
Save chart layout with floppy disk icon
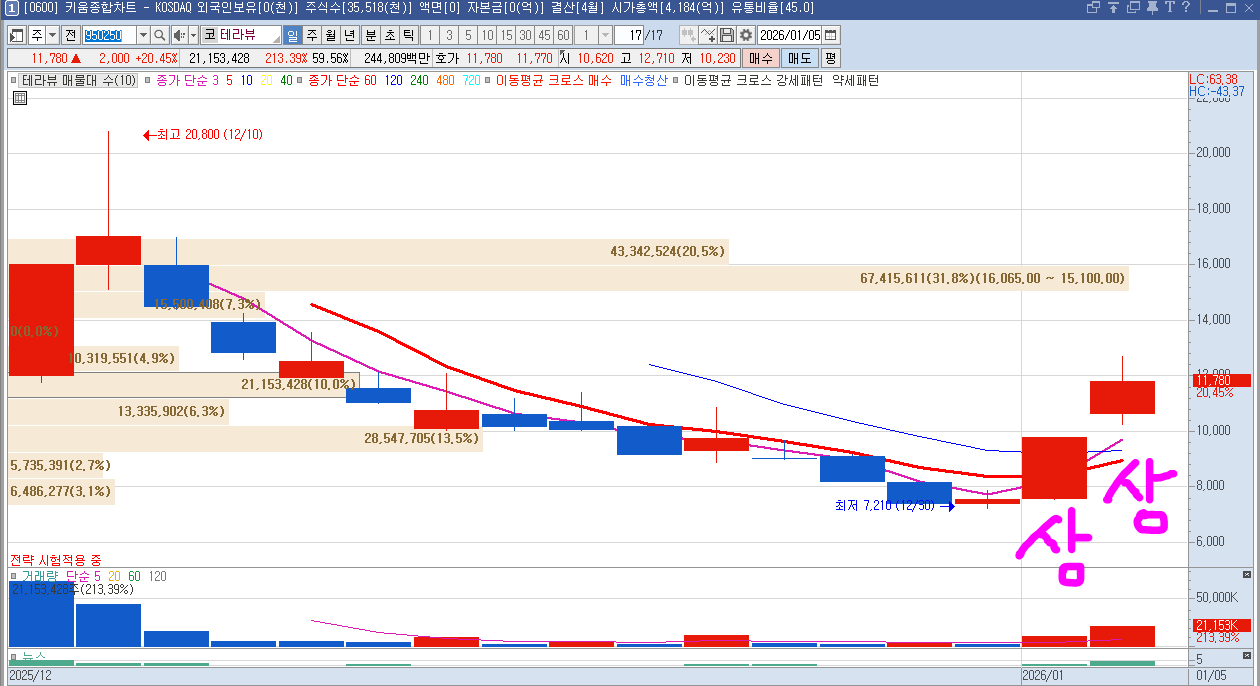727,35
